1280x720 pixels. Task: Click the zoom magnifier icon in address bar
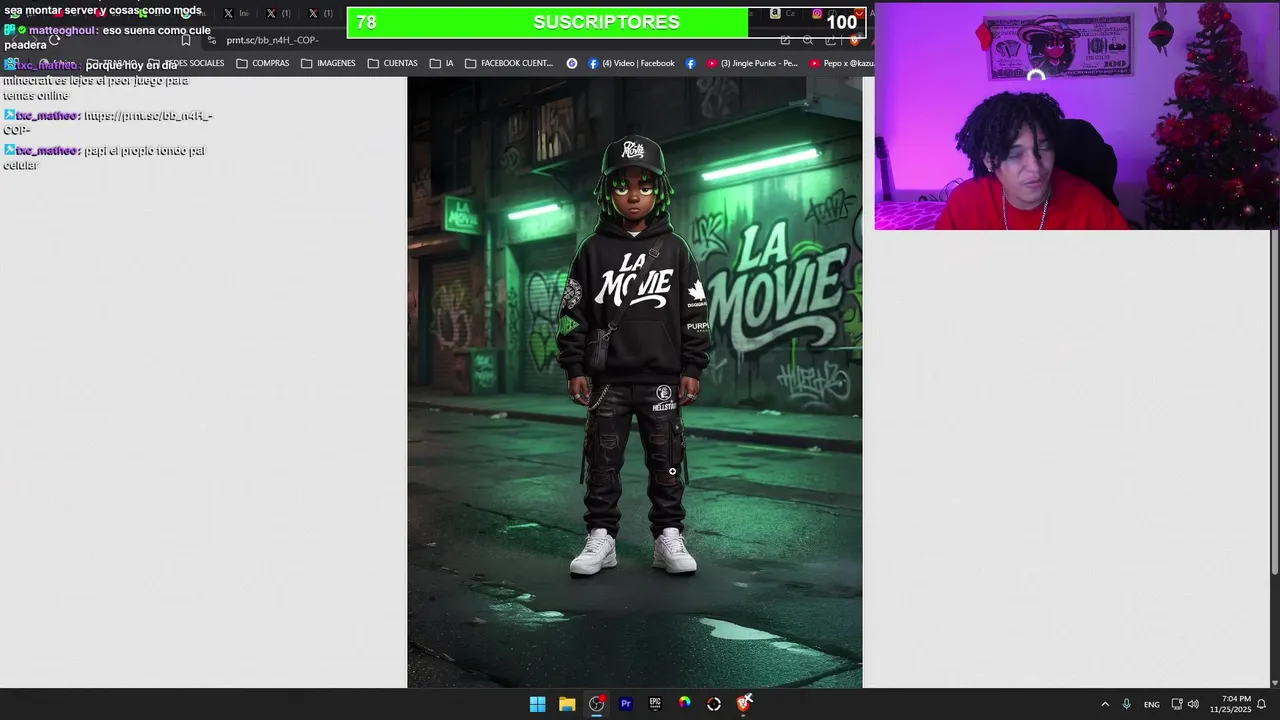point(808,40)
